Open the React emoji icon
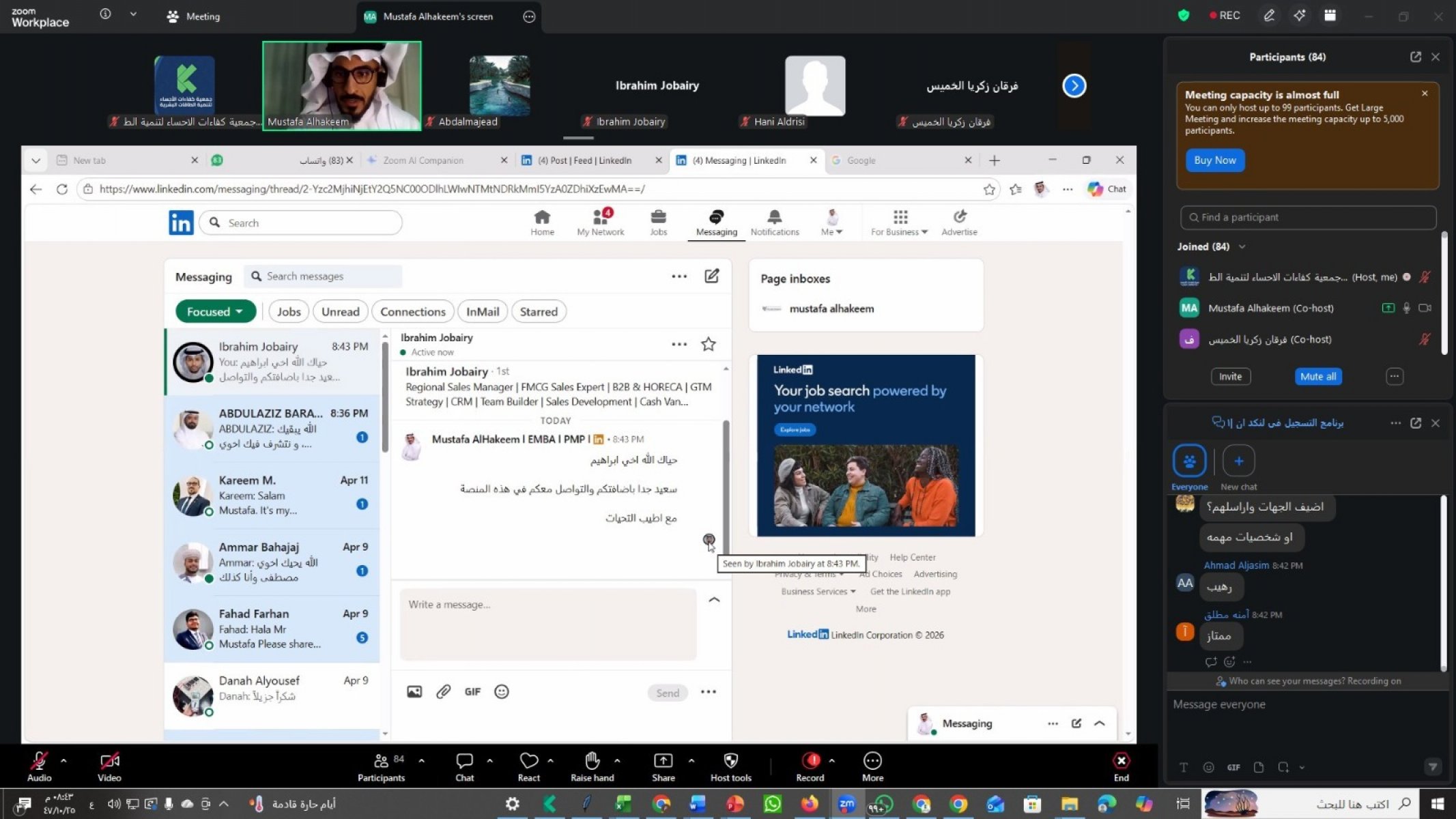 click(528, 761)
